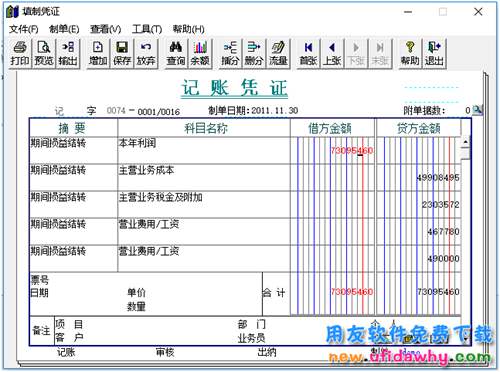Discard changes with 放弃 icon

click(x=146, y=53)
